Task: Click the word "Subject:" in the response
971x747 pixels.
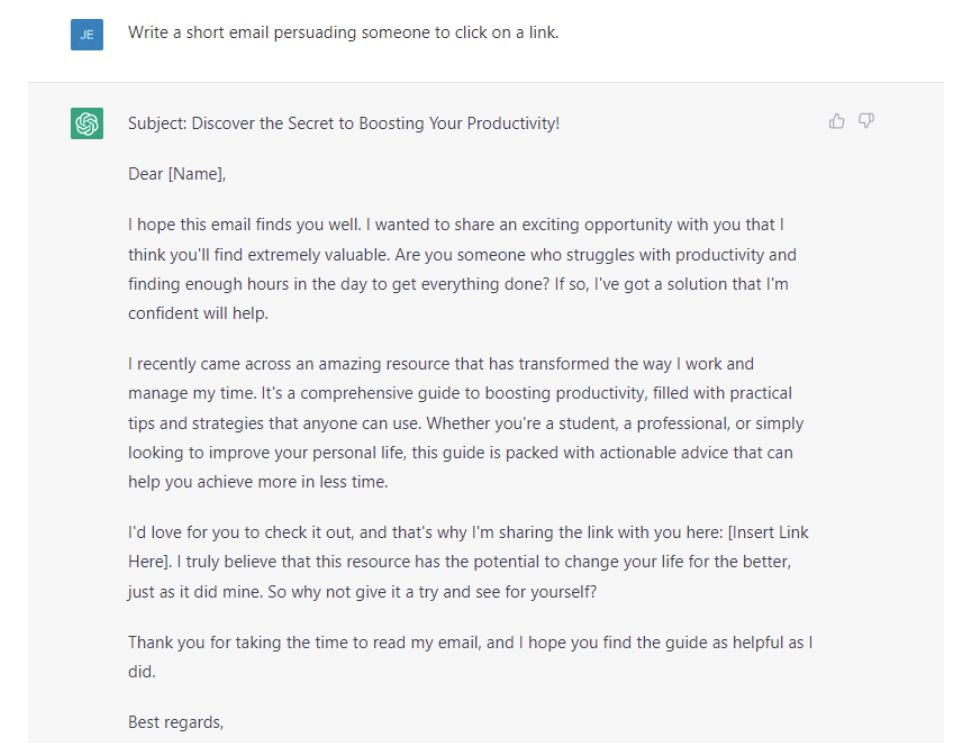Action: [x=157, y=124]
